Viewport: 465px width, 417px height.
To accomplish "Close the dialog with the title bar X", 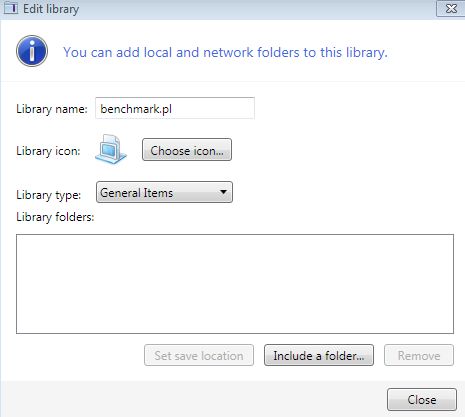I will (x=451, y=8).
